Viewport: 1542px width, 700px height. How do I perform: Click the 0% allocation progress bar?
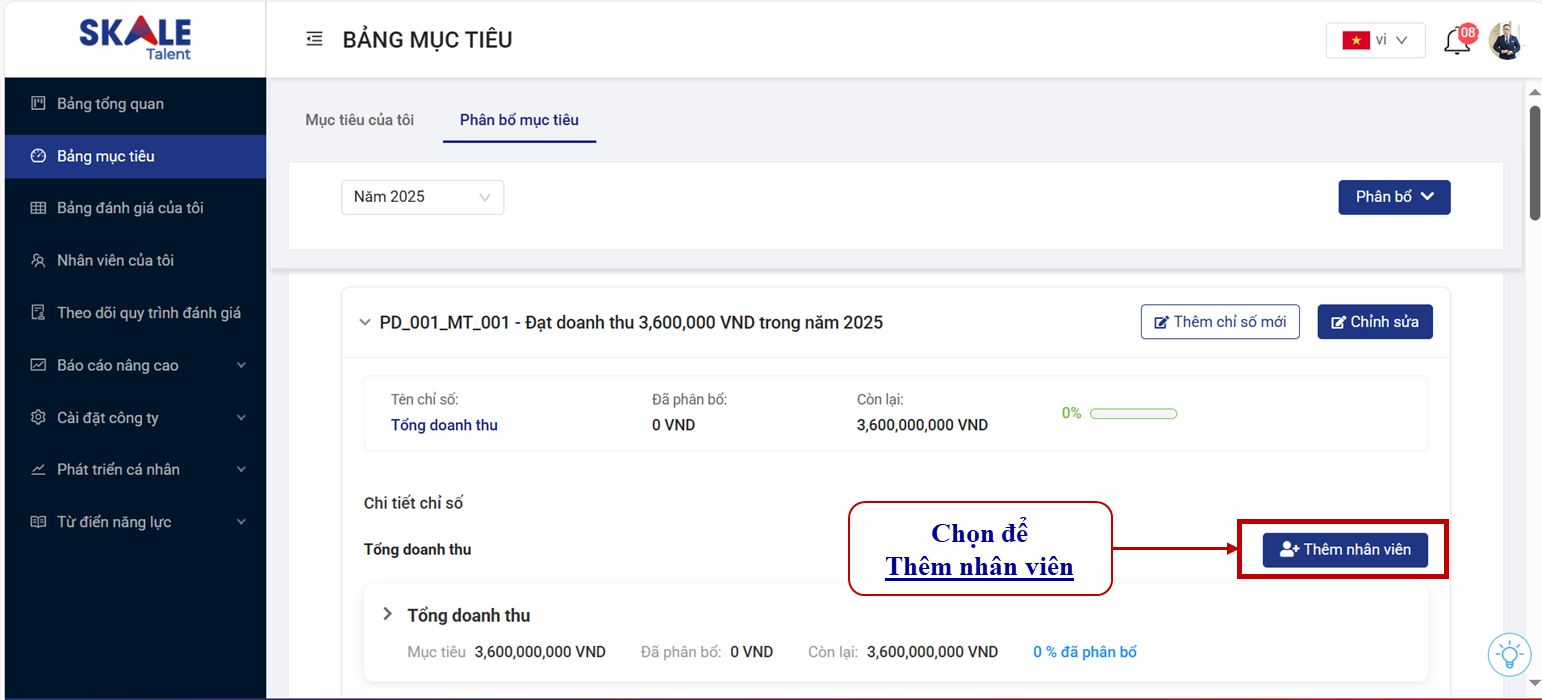click(1133, 413)
